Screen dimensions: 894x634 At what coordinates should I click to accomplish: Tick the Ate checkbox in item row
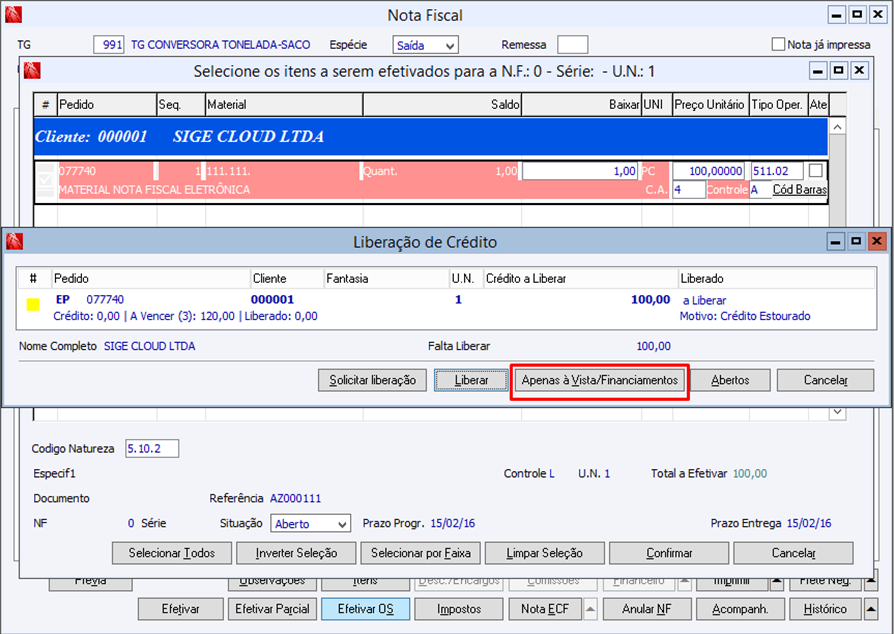pos(816,171)
